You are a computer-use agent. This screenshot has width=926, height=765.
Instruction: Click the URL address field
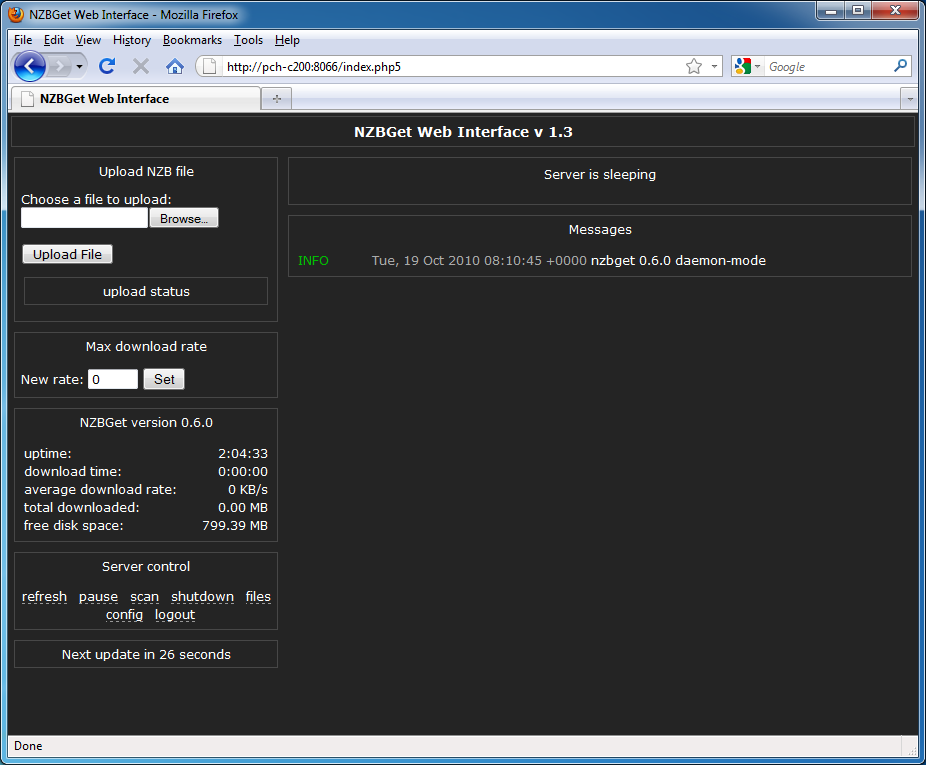tap(452, 67)
